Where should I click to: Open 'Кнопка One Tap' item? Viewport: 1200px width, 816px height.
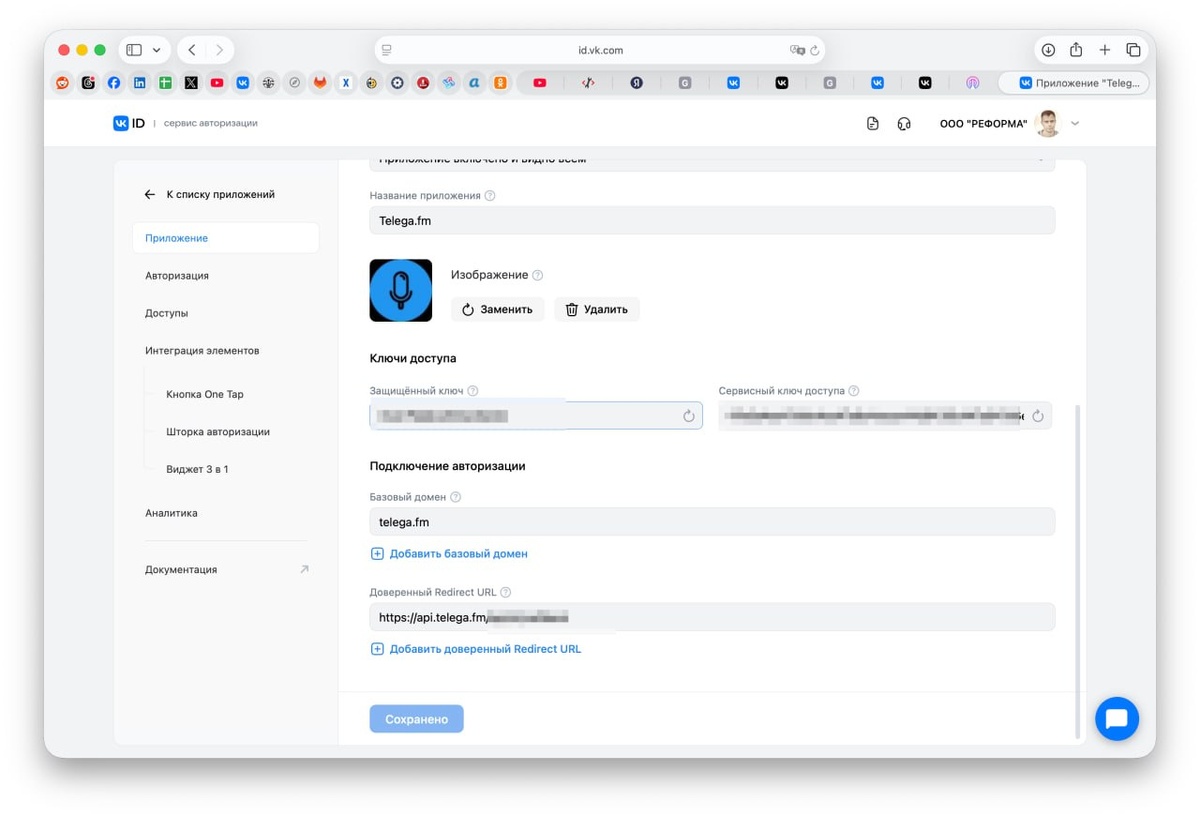point(205,394)
